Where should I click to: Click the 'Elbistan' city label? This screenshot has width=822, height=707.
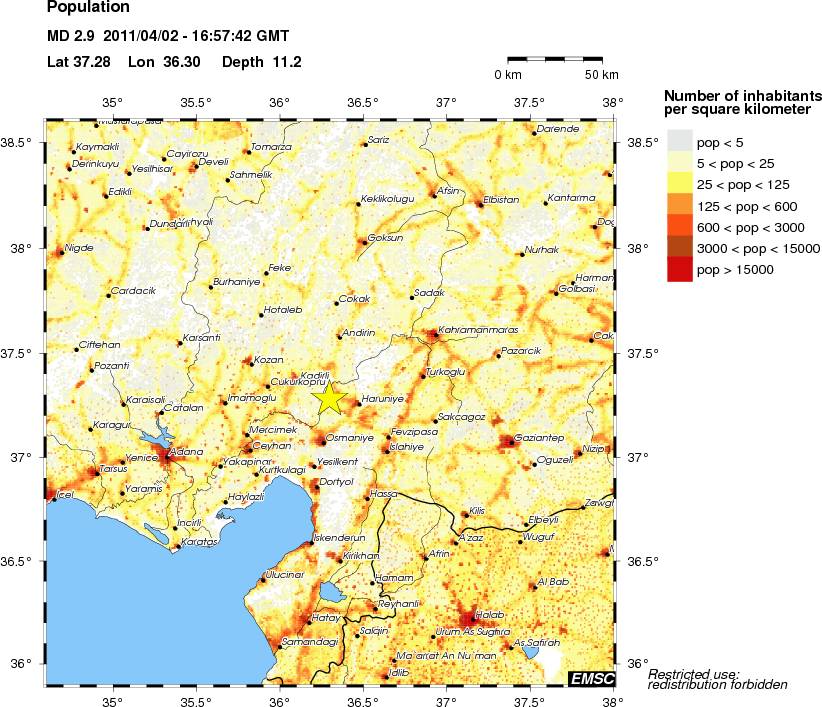[501, 199]
